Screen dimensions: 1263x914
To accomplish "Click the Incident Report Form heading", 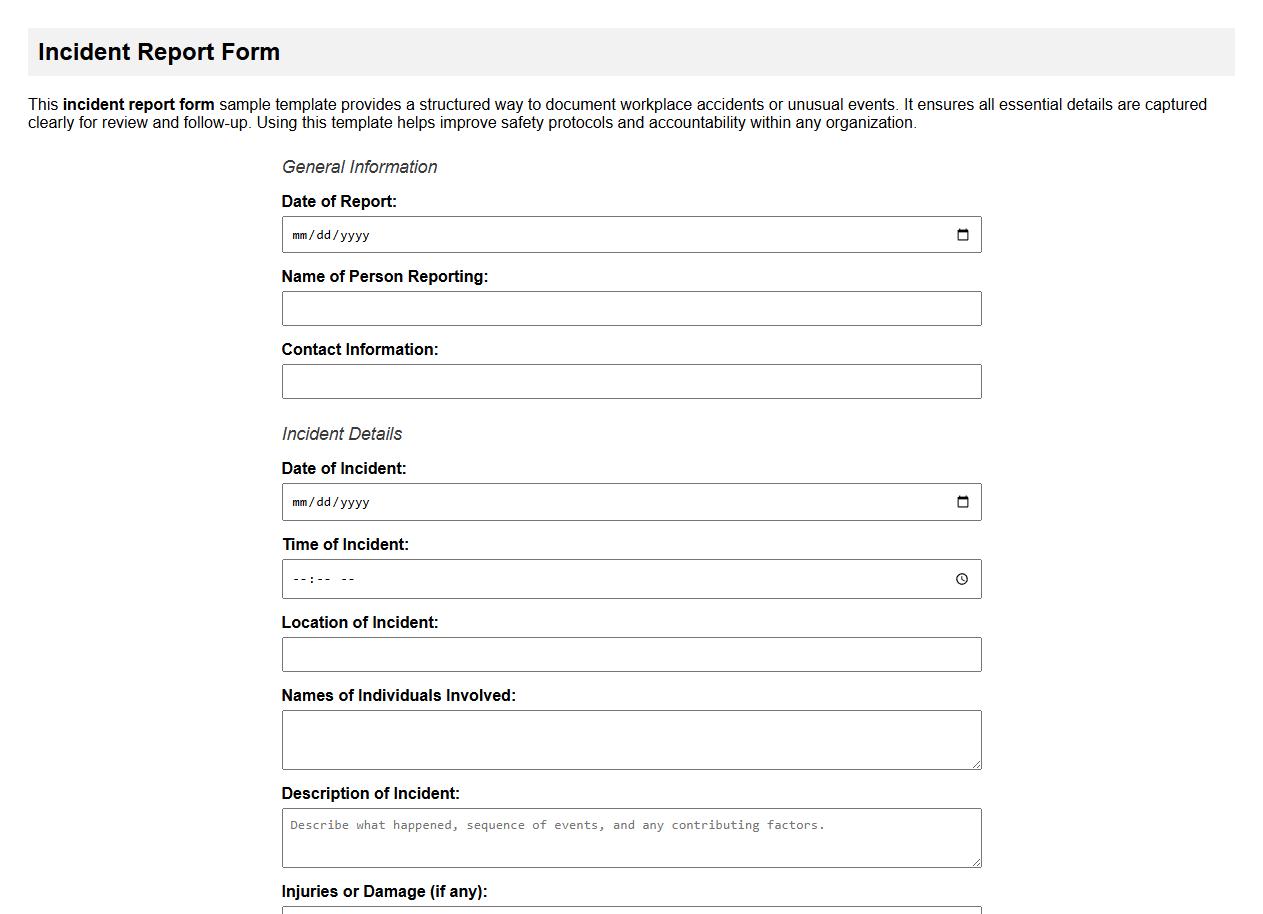I will (159, 51).
